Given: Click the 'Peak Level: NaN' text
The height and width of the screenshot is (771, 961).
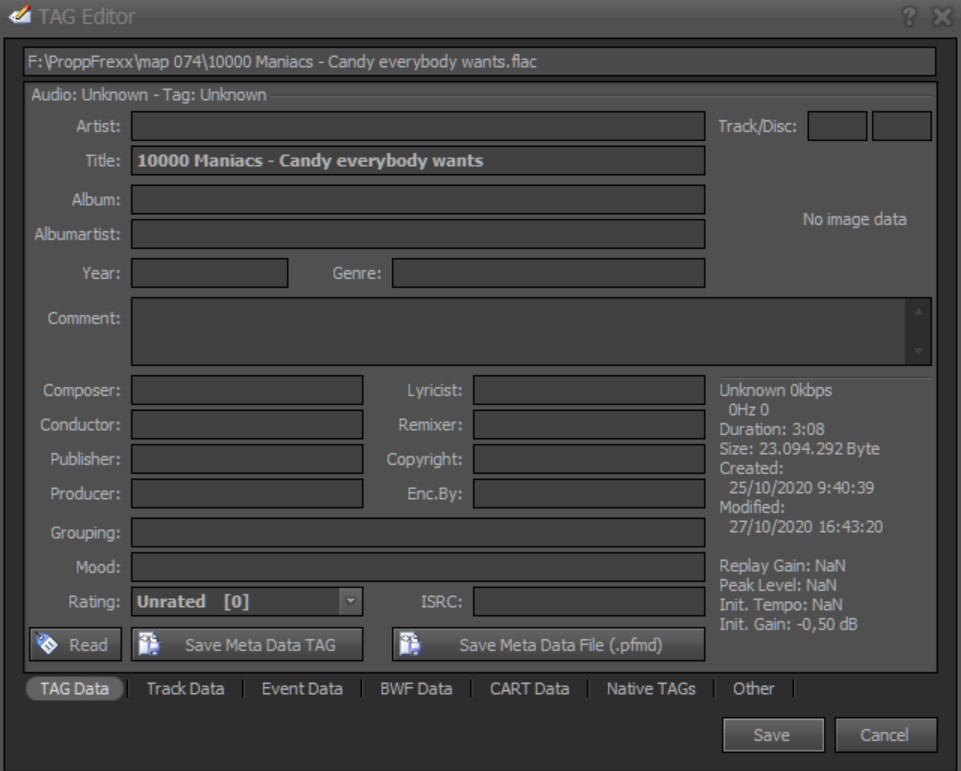Looking at the screenshot, I should 778,585.
